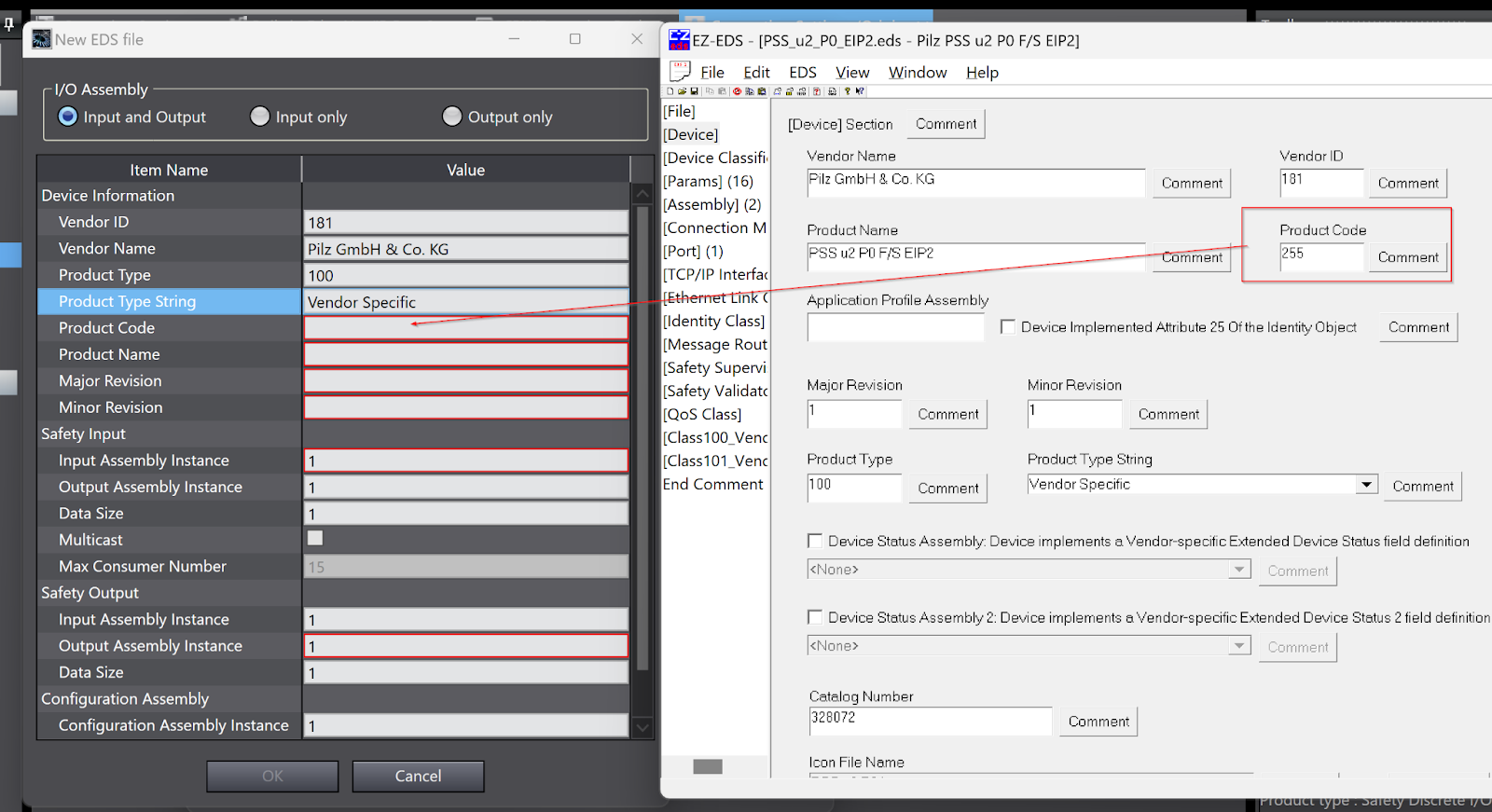
Task: Click the New file icon in EZ-EDS toolbar
Action: tap(670, 91)
